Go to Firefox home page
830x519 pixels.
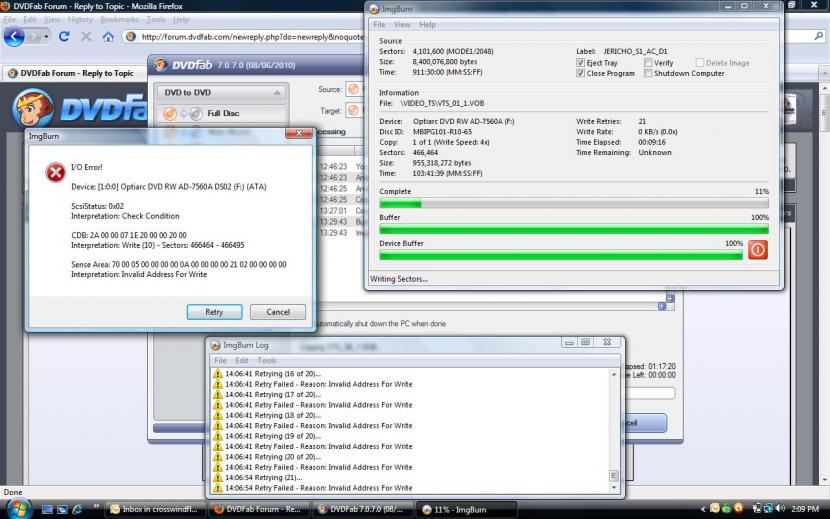[x=108, y=36]
